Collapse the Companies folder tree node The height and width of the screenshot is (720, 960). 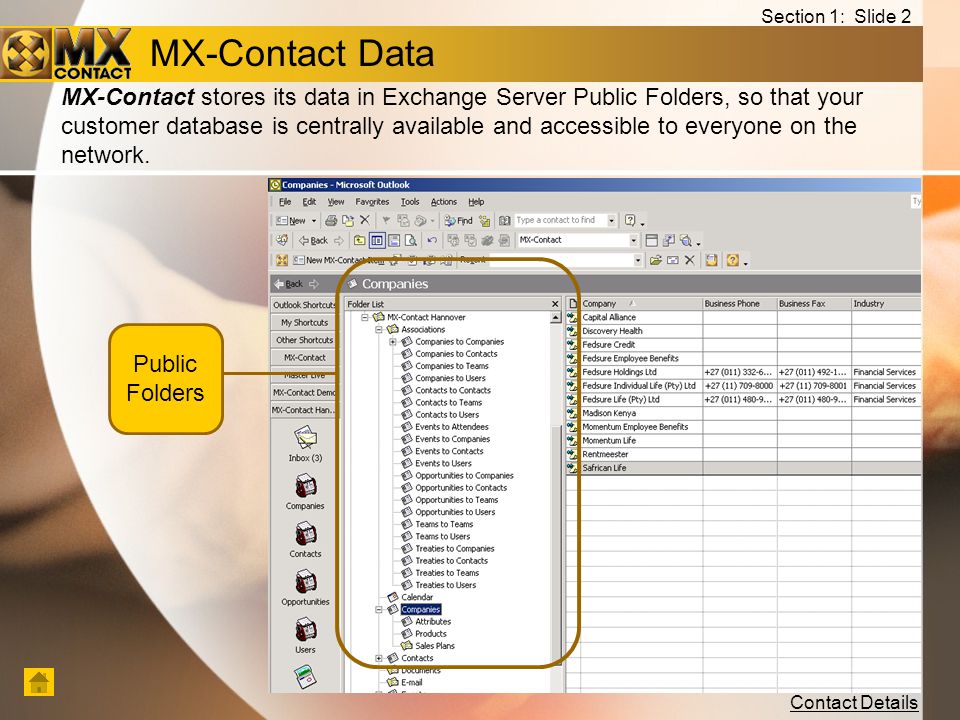click(379, 609)
